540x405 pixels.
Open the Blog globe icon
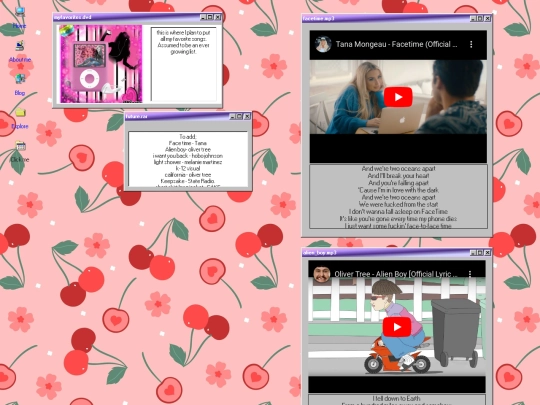(x=20, y=79)
